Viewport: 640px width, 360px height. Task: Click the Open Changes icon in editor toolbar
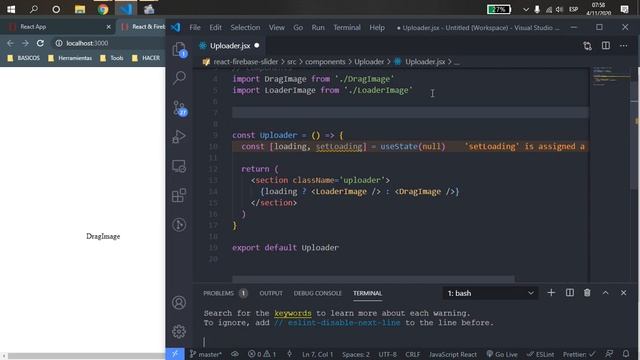(x=587, y=46)
